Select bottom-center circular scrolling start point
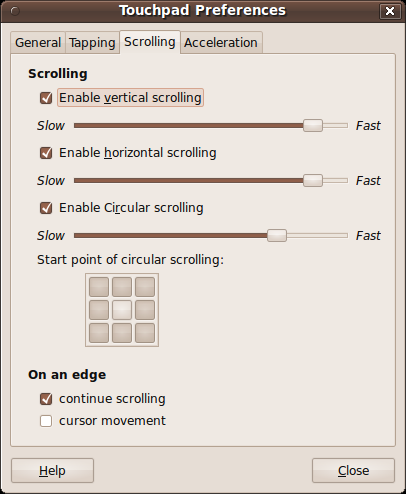The image size is (406, 494). pos(122,333)
